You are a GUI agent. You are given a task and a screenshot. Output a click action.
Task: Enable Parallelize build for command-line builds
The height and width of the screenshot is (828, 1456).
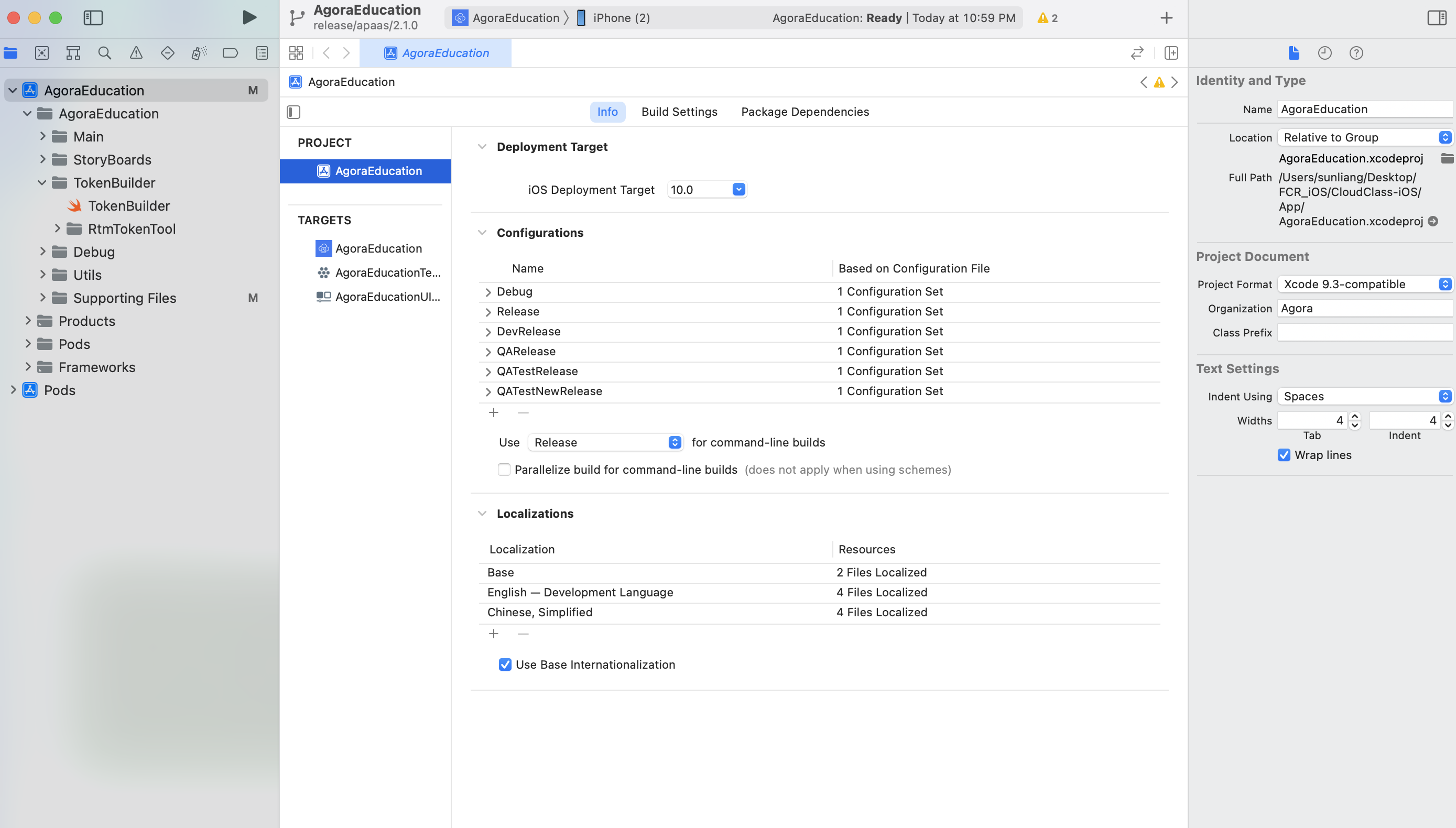click(x=504, y=470)
